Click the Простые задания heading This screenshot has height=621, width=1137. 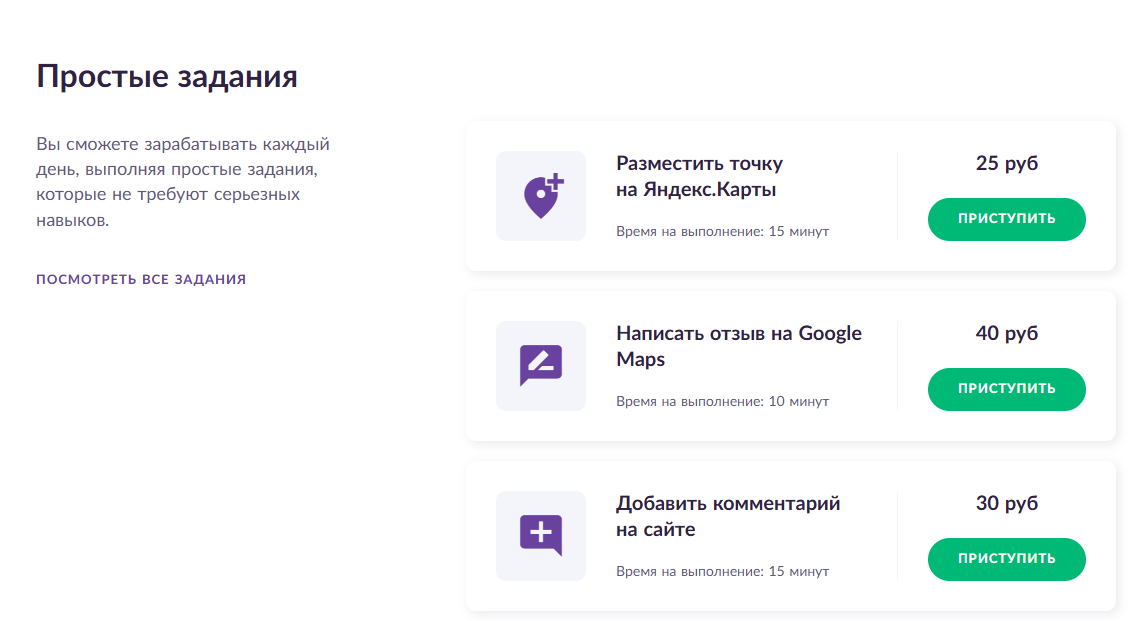pyautogui.click(x=167, y=77)
